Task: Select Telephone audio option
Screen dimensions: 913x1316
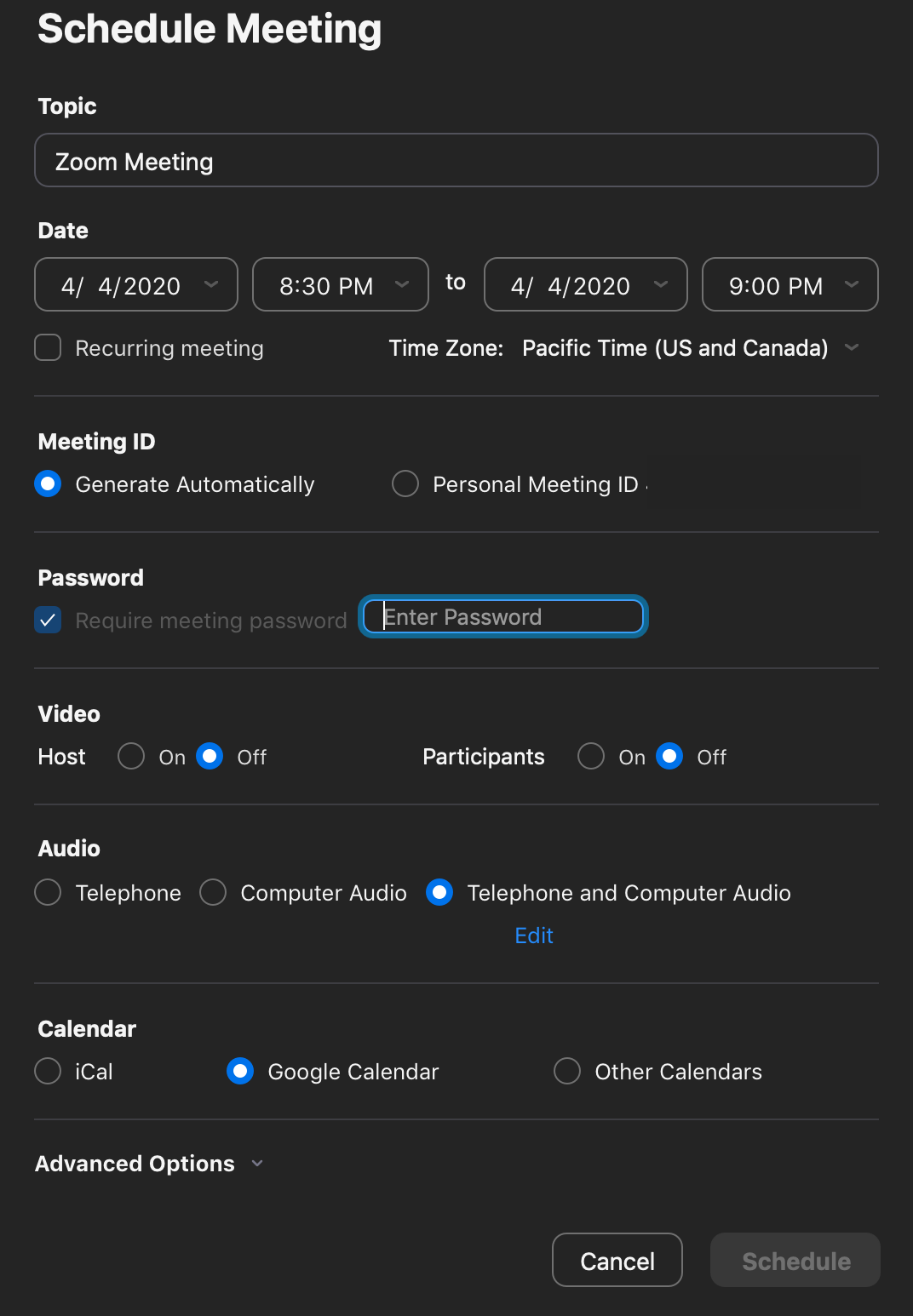Action: click(48, 893)
